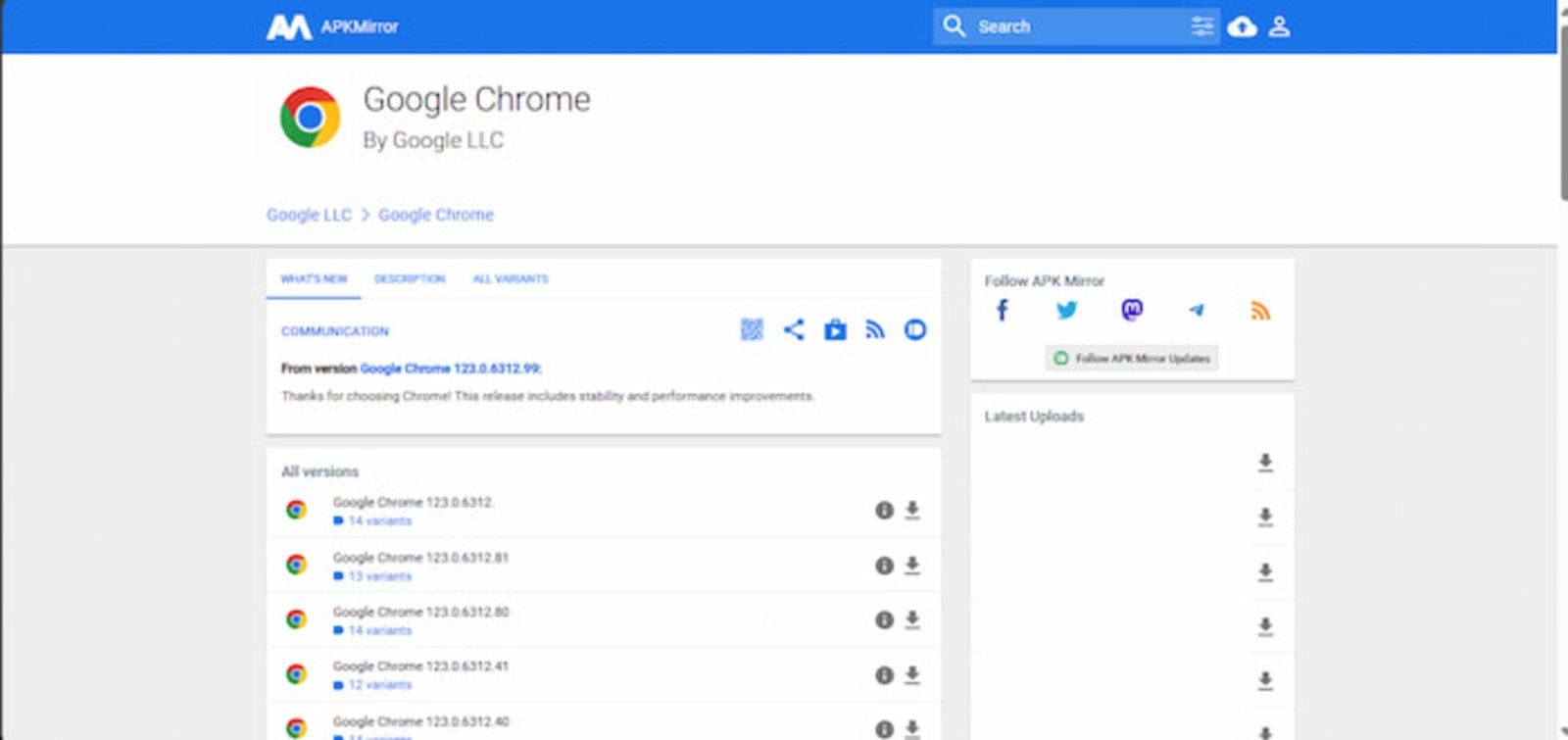Download first Chrome 123.0.6312 row

pyautogui.click(x=912, y=510)
